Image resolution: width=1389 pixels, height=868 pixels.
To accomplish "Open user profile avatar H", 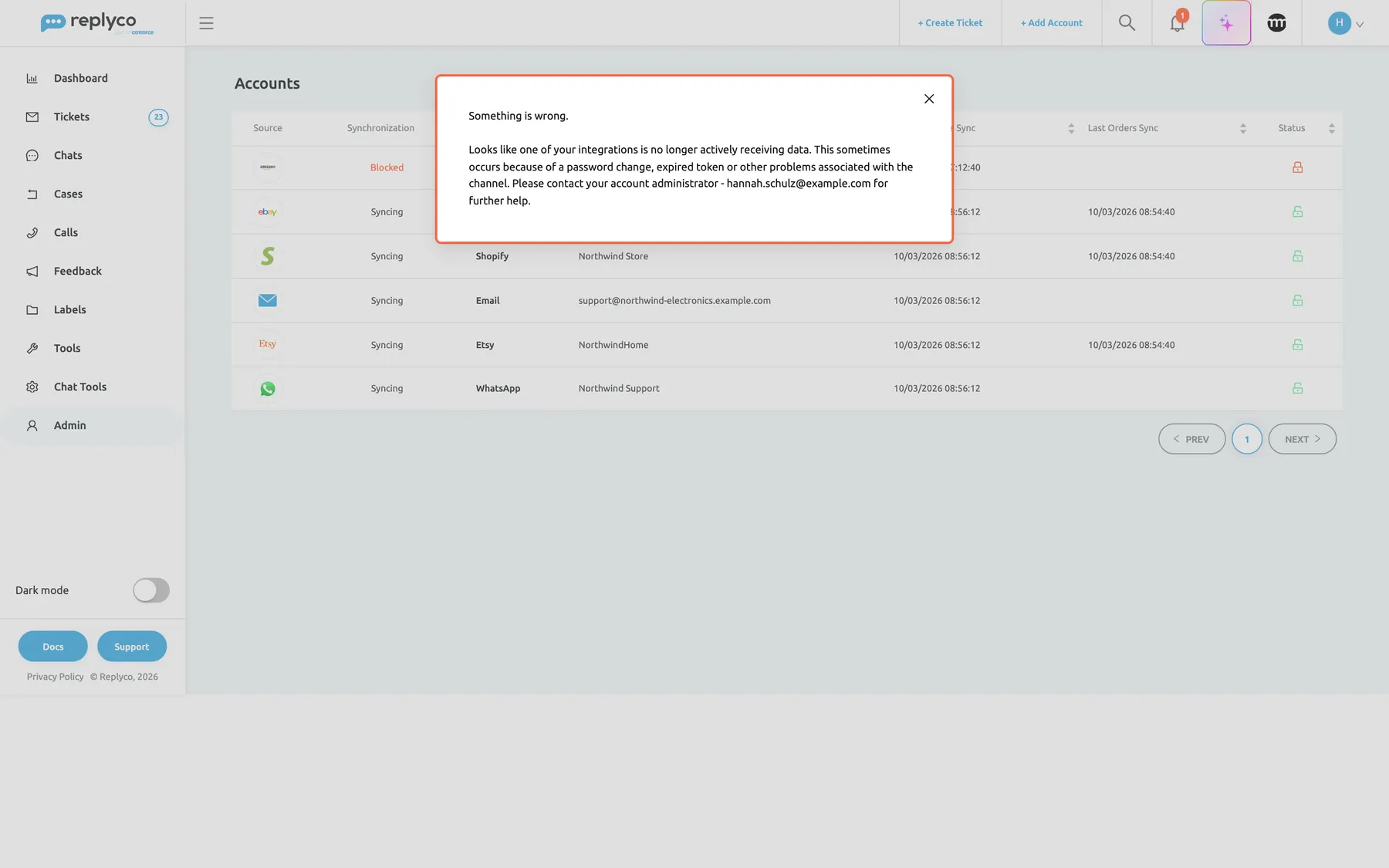I will pyautogui.click(x=1339, y=23).
